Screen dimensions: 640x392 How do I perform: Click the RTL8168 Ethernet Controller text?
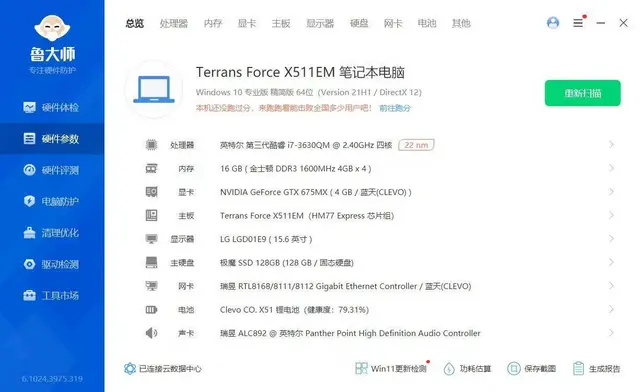(x=345, y=286)
